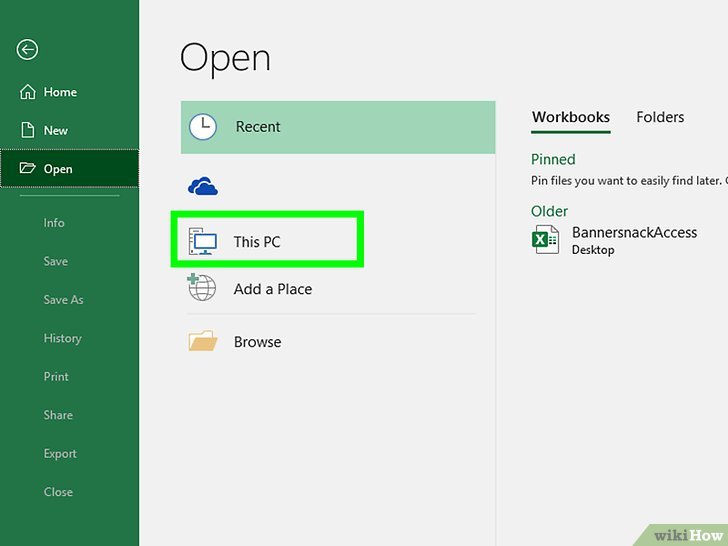Open History from the sidebar
Screen dimensions: 728x546
pyautogui.click(x=62, y=338)
